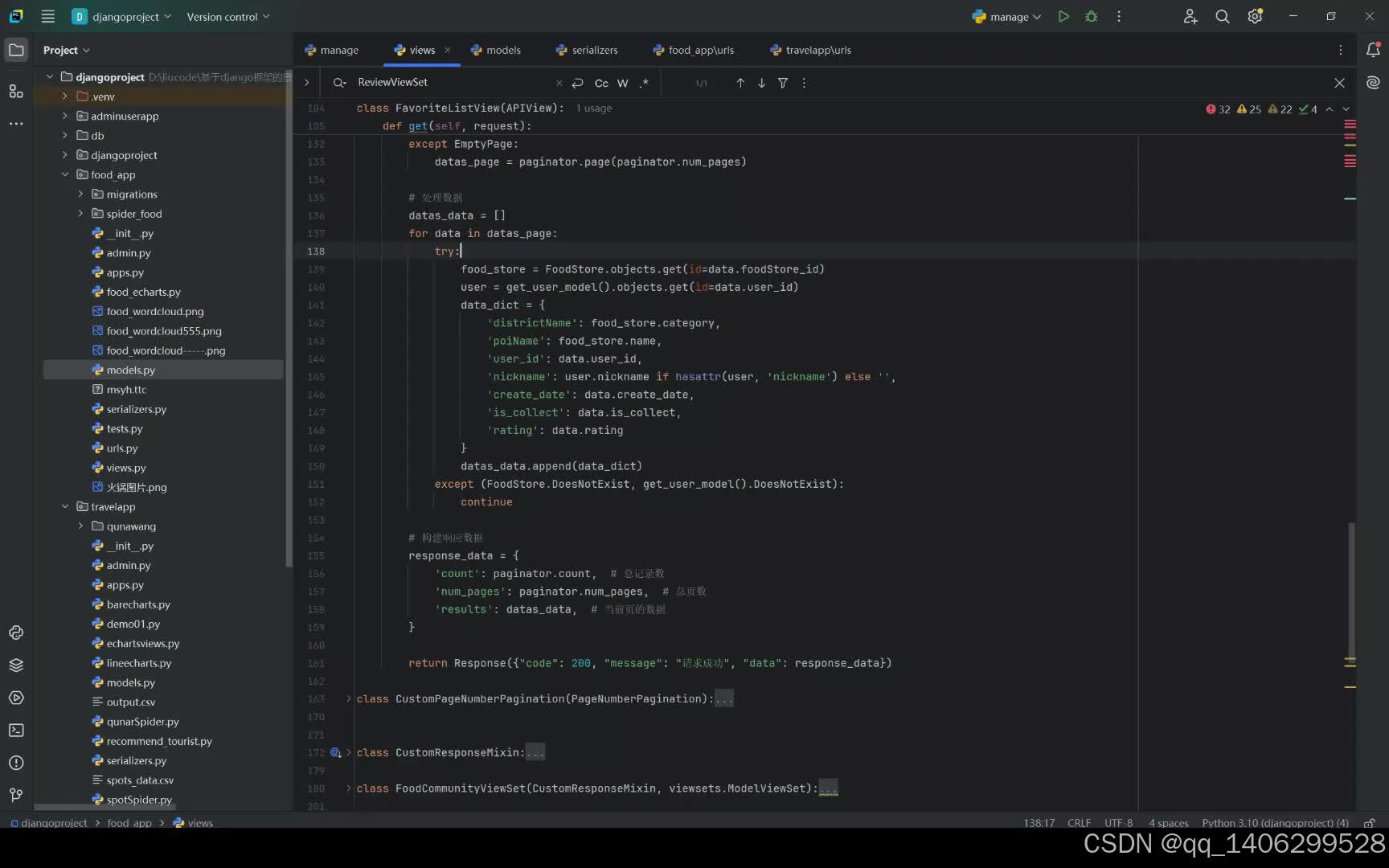Switch to the travelapp\urls tab
The image size is (1389, 868).
point(811,50)
